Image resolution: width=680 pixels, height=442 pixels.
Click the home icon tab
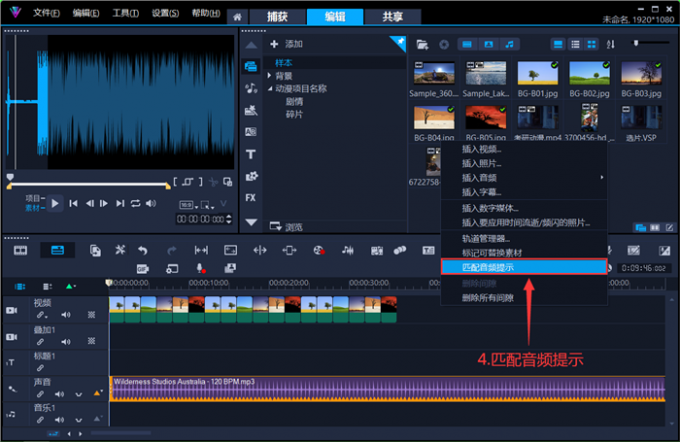[x=236, y=17]
